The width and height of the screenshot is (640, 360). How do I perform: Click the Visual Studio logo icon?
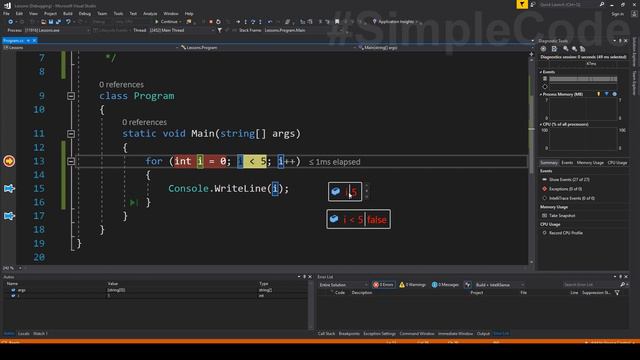(7, 5)
